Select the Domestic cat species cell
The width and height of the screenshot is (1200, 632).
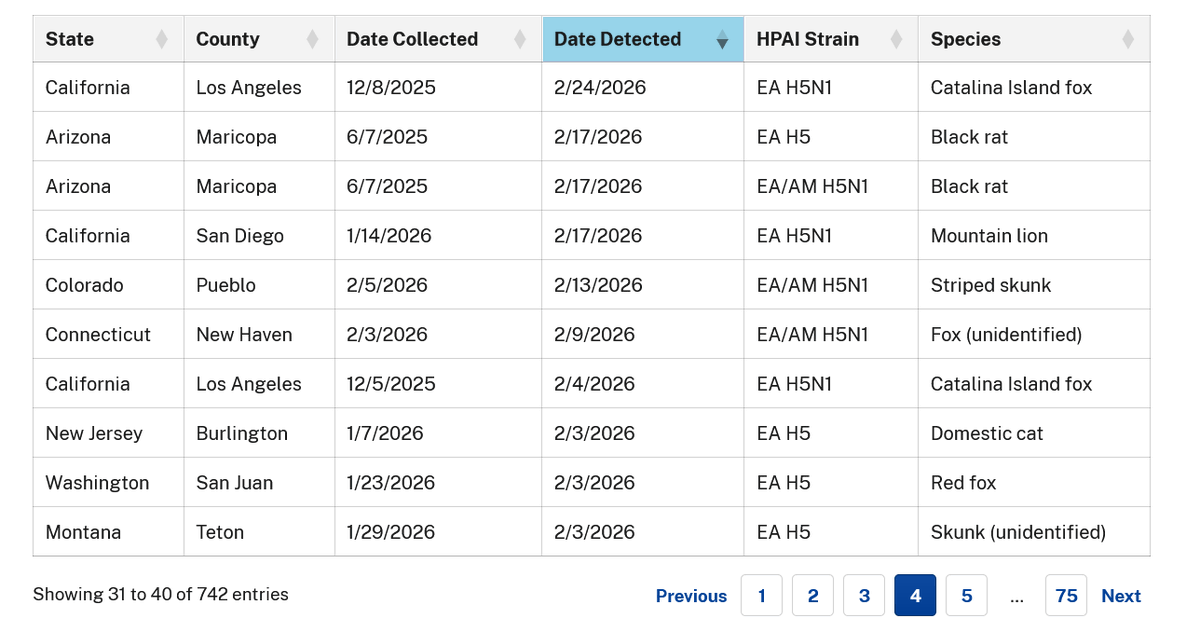pos(1034,433)
